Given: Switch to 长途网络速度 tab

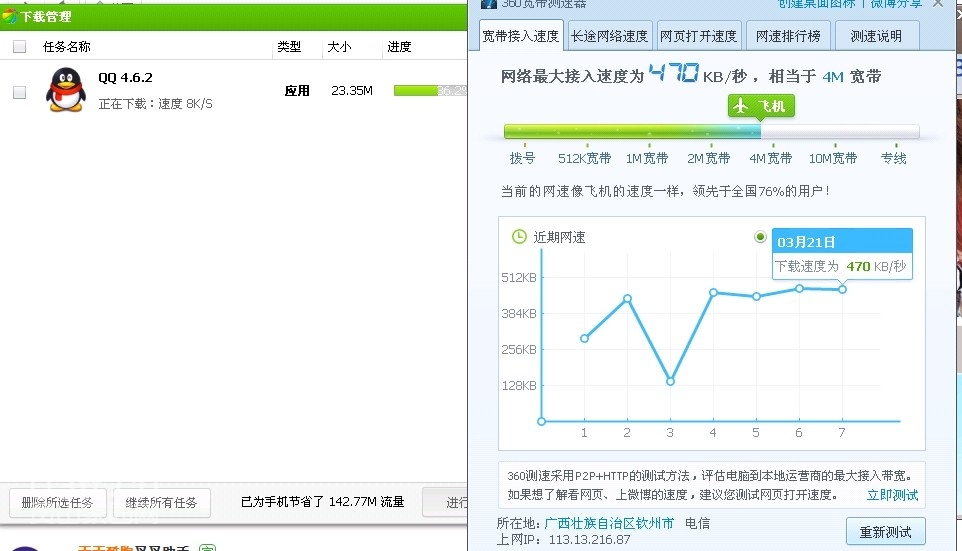Looking at the screenshot, I should (x=609, y=36).
